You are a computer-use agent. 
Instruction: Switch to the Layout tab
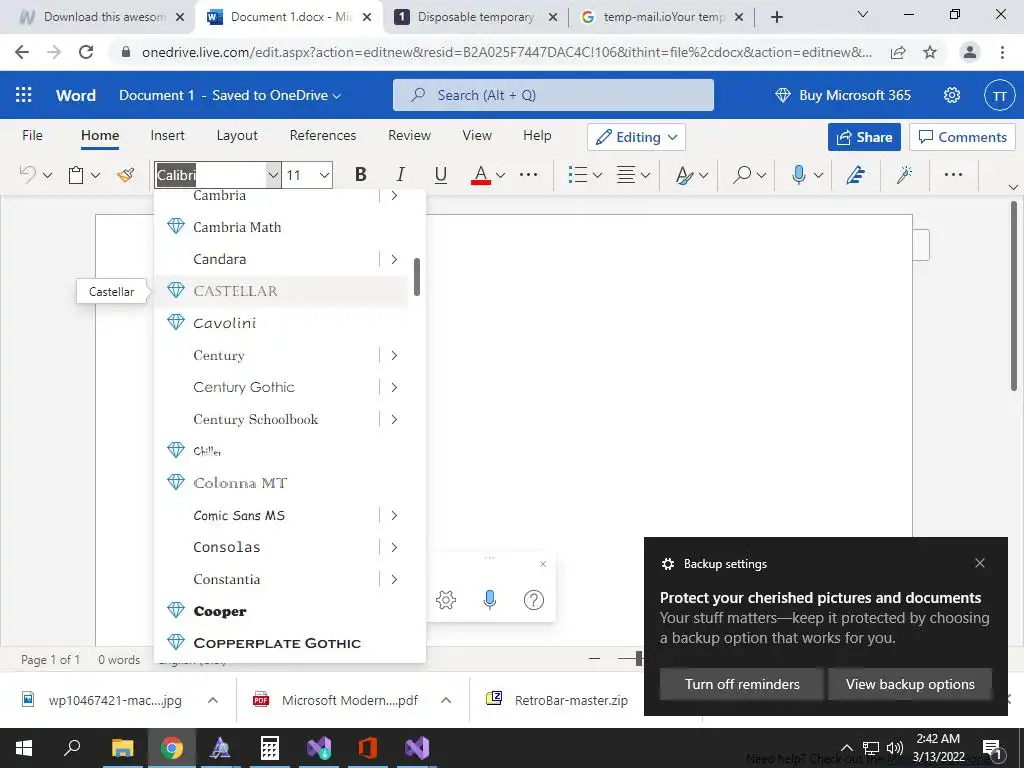237,135
